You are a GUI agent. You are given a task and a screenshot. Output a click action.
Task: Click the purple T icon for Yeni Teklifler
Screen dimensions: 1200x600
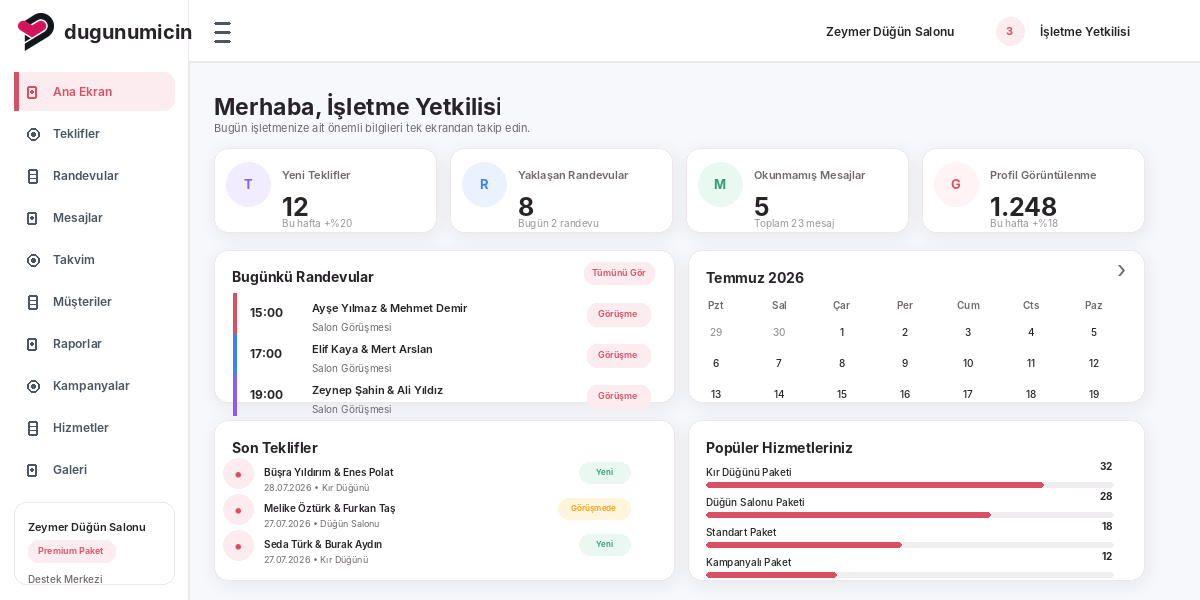(x=248, y=185)
